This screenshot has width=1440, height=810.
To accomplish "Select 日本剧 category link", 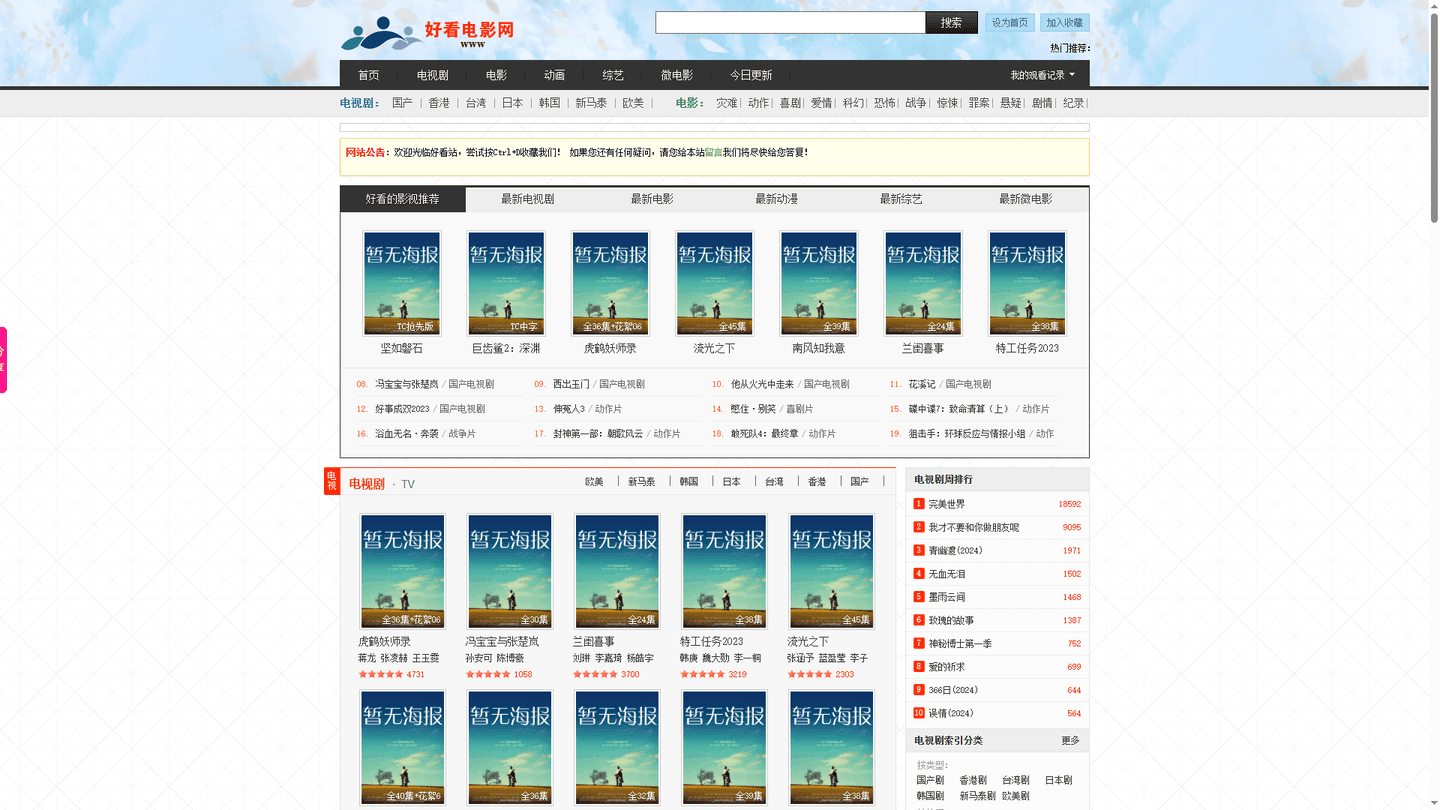I will click(1058, 780).
